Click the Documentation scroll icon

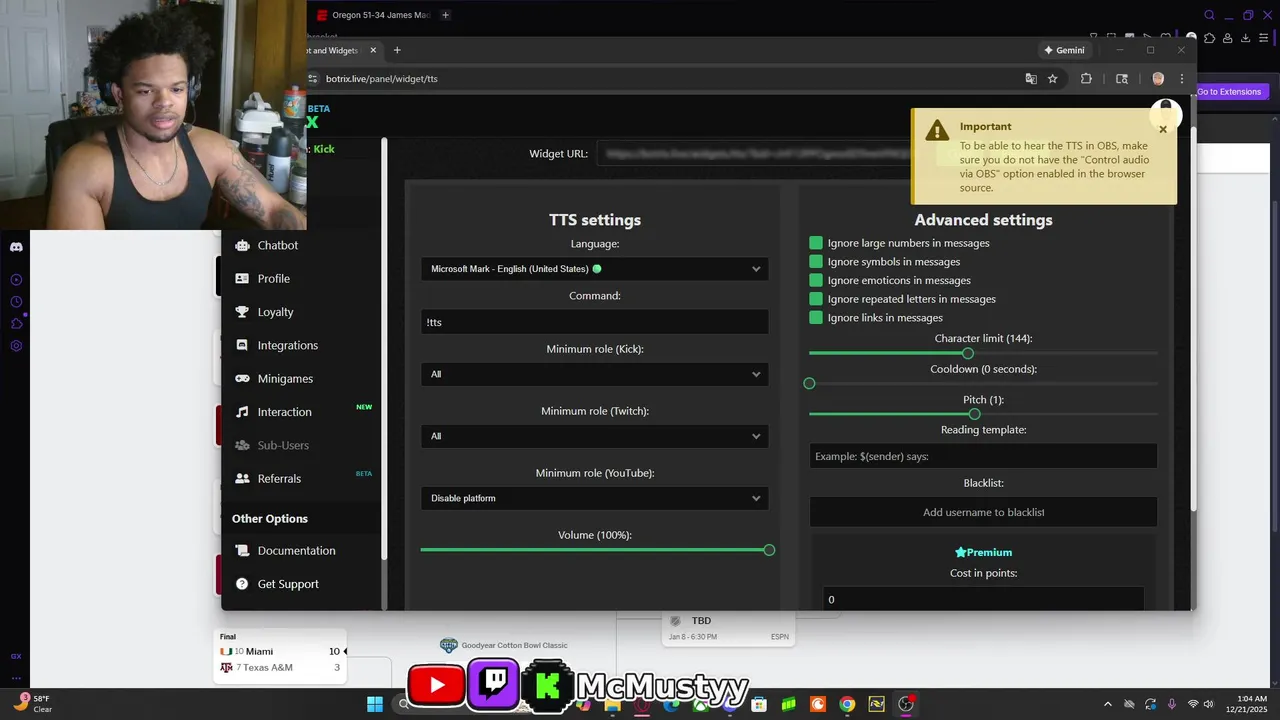[242, 550]
